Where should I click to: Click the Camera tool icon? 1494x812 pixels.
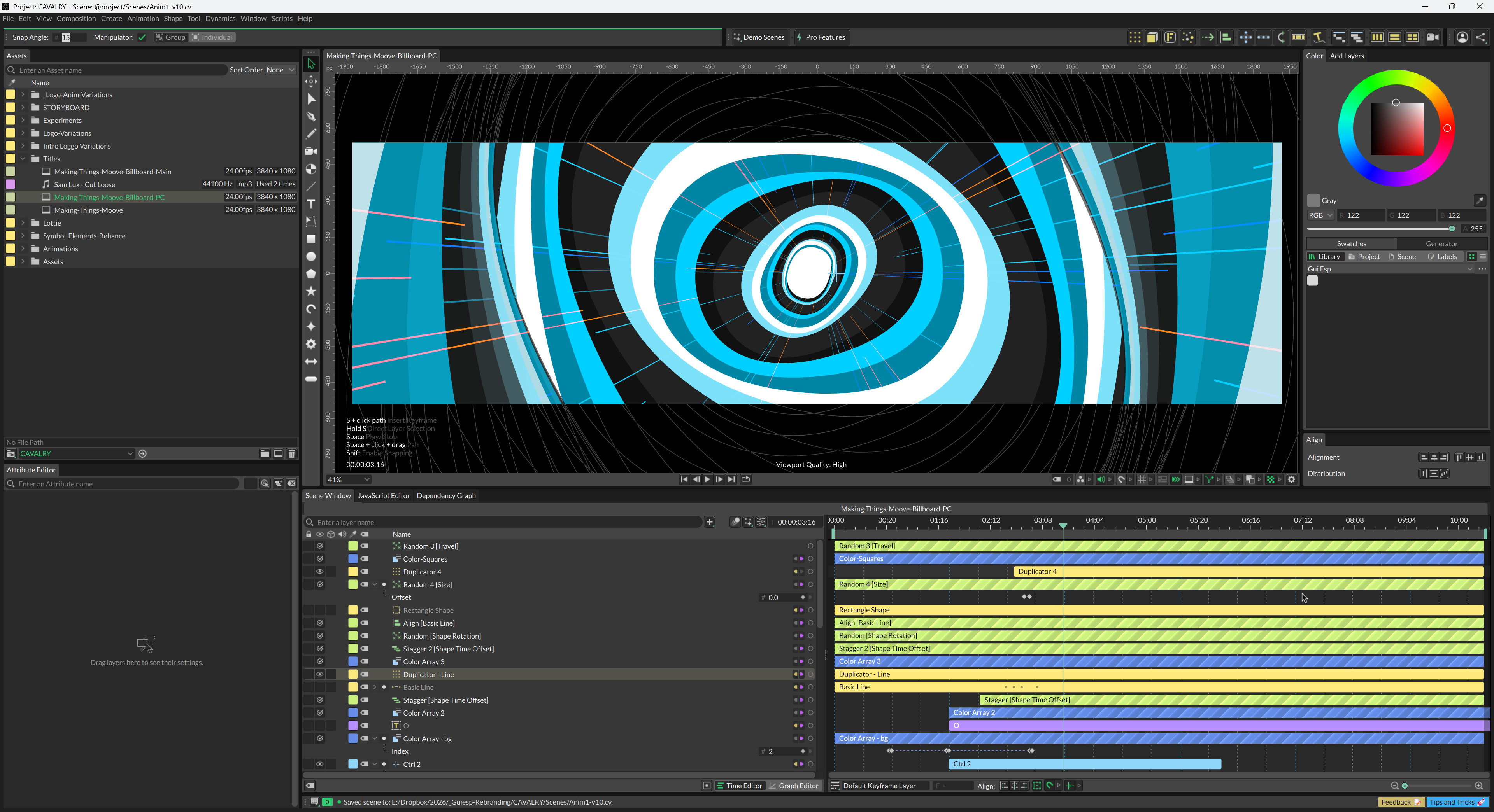click(x=311, y=151)
